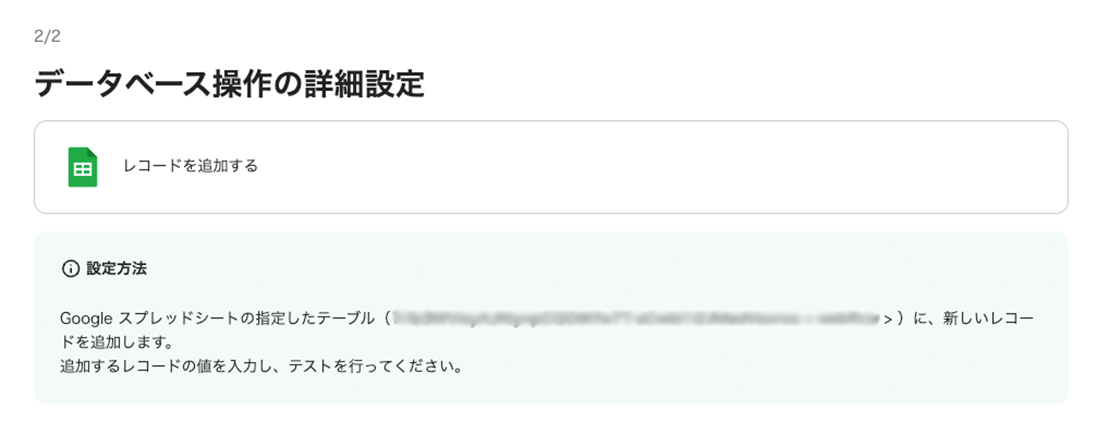Image resolution: width=1100 pixels, height=439 pixels.
Task: Select the レコードを追加する label
Action: (x=191, y=166)
